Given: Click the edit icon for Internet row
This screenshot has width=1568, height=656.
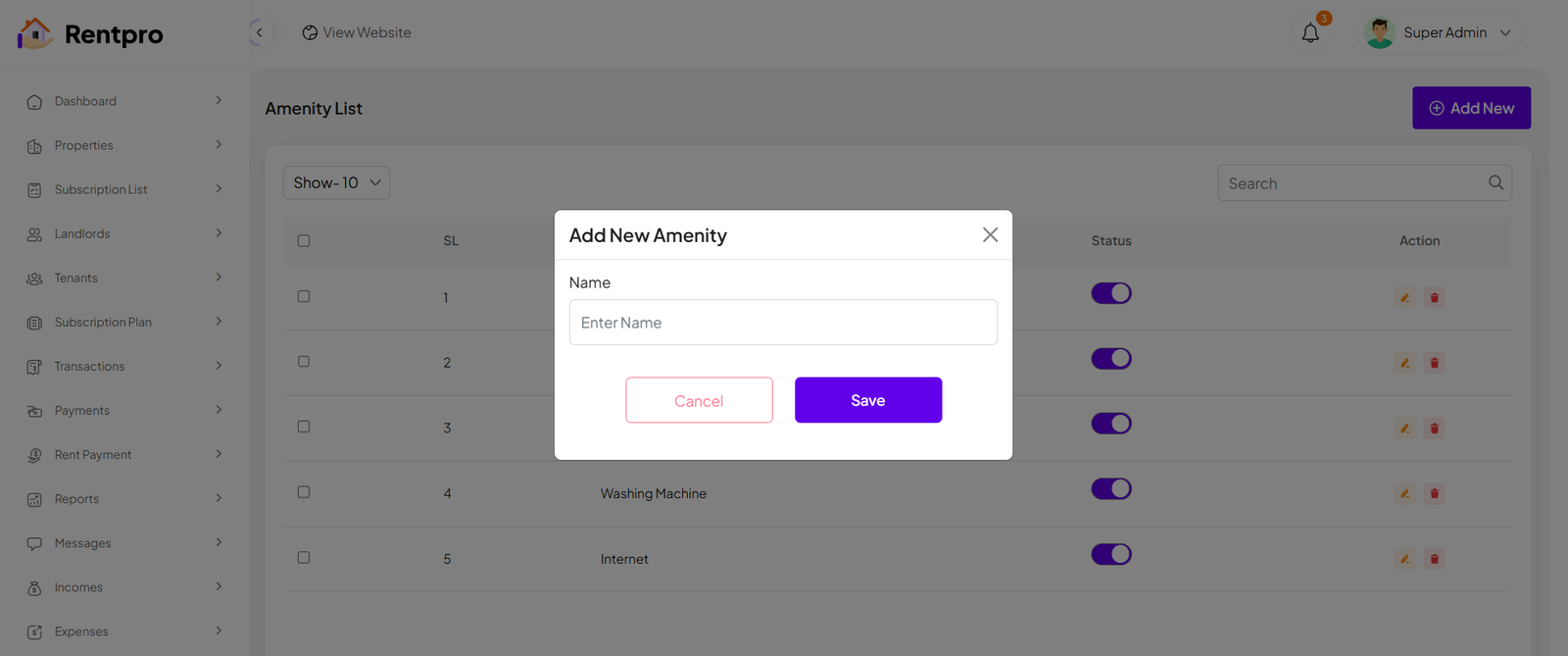Looking at the screenshot, I should pos(1404,559).
